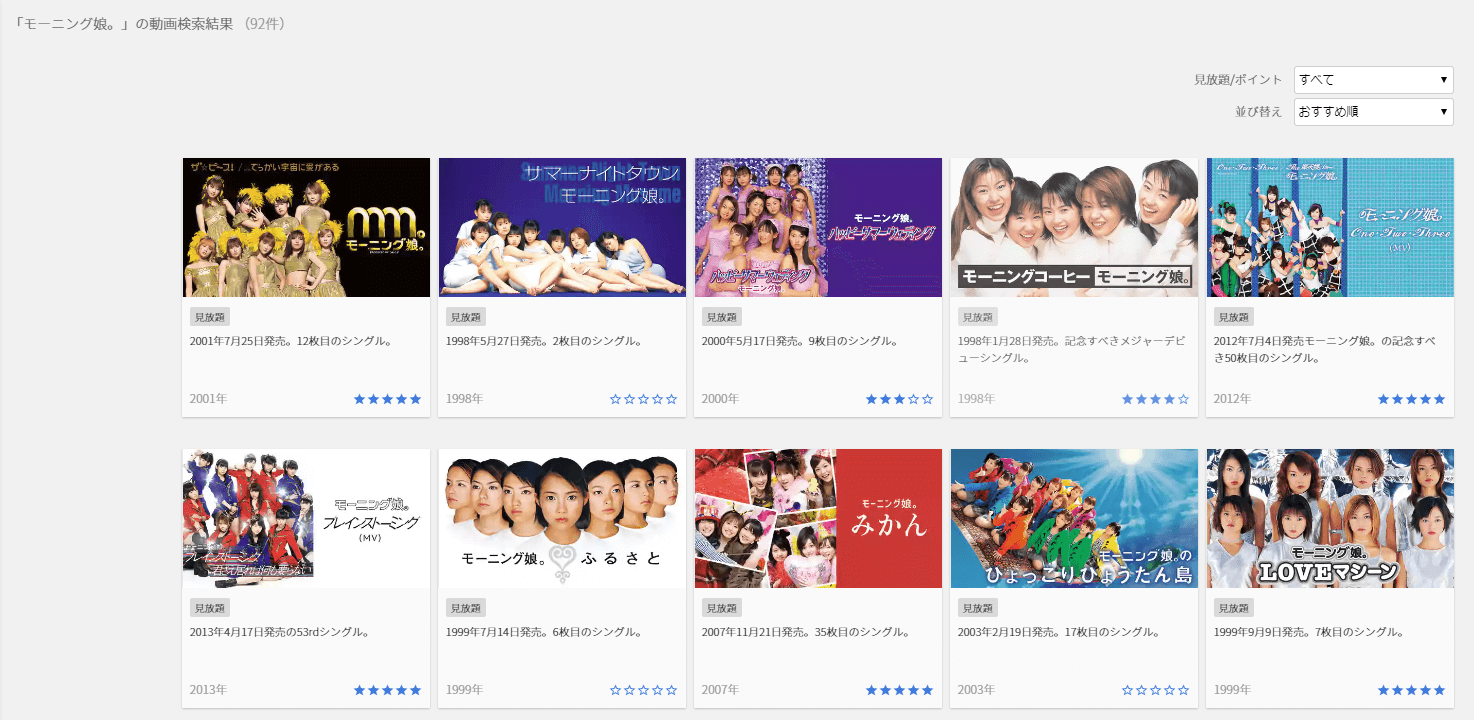This screenshot has width=1474, height=720.
Task: Click 見放題 badge on 35枚目のシングル card
Action: pos(722,608)
